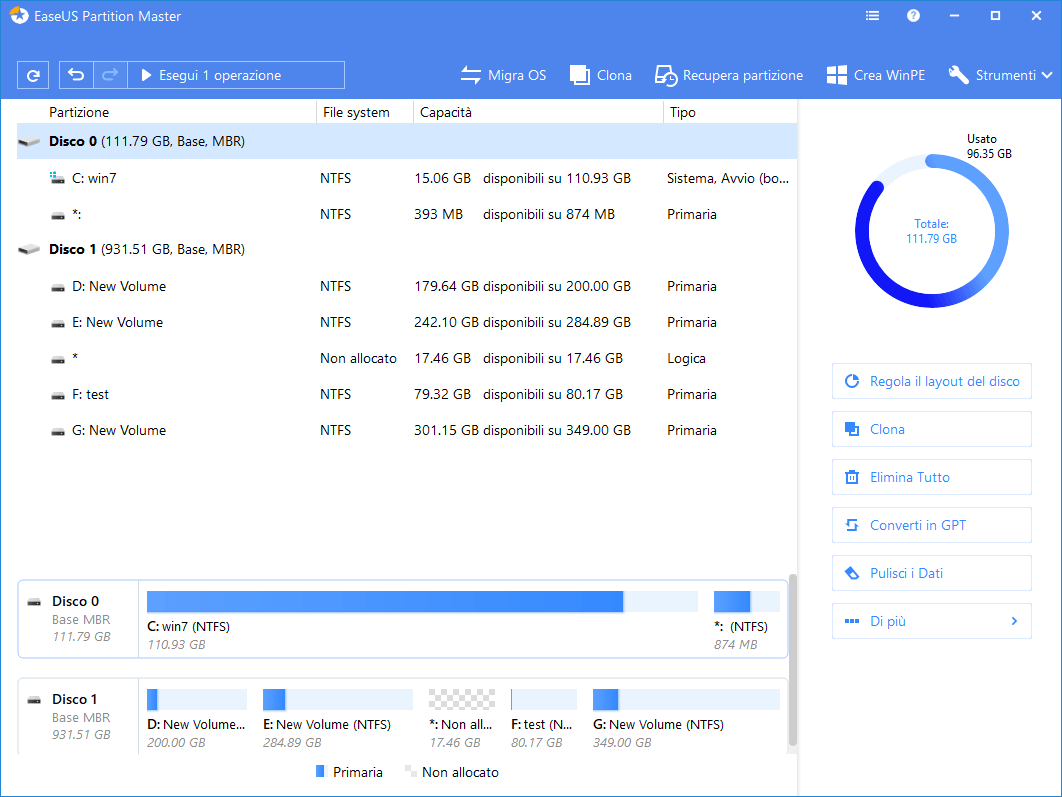The height and width of the screenshot is (797, 1062).
Task: Click D: New Volume block in Disco 1 map
Action: pos(196,718)
